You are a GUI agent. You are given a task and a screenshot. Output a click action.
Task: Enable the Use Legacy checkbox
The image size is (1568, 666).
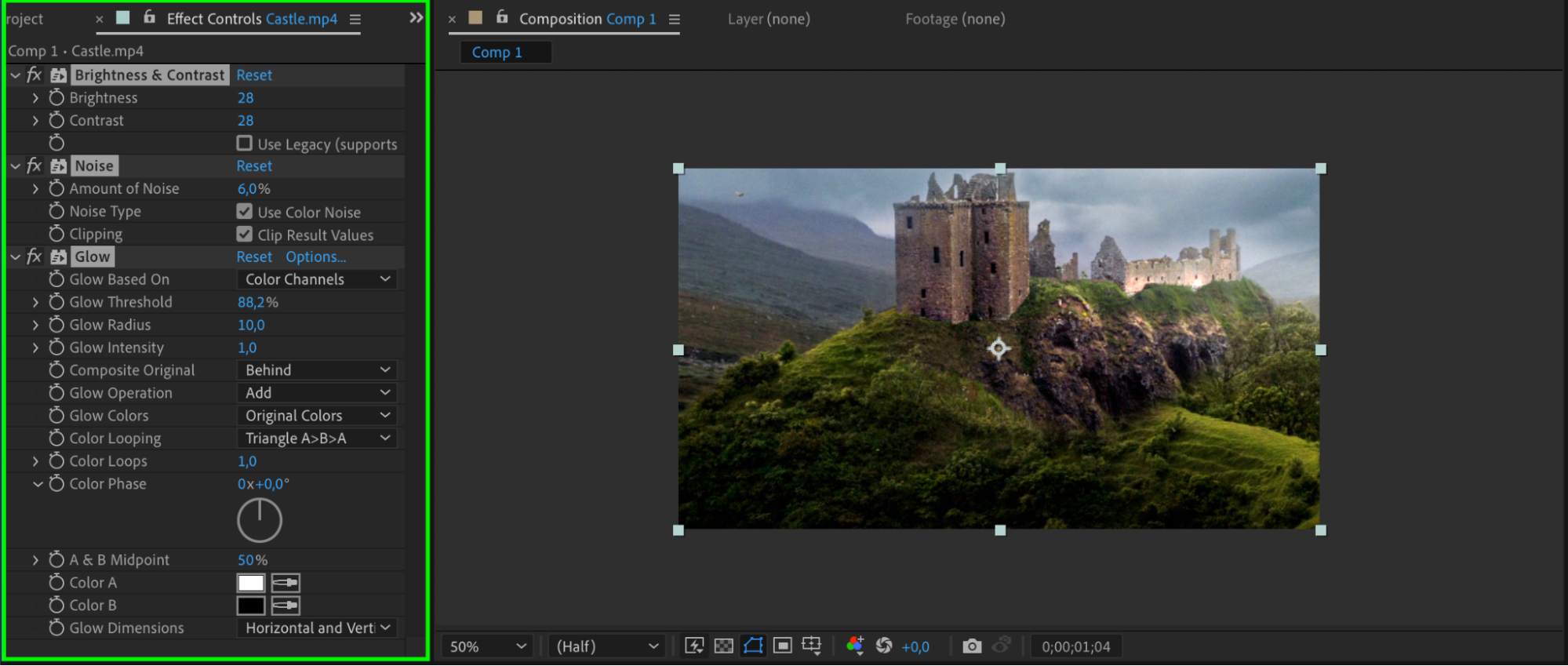pos(245,144)
